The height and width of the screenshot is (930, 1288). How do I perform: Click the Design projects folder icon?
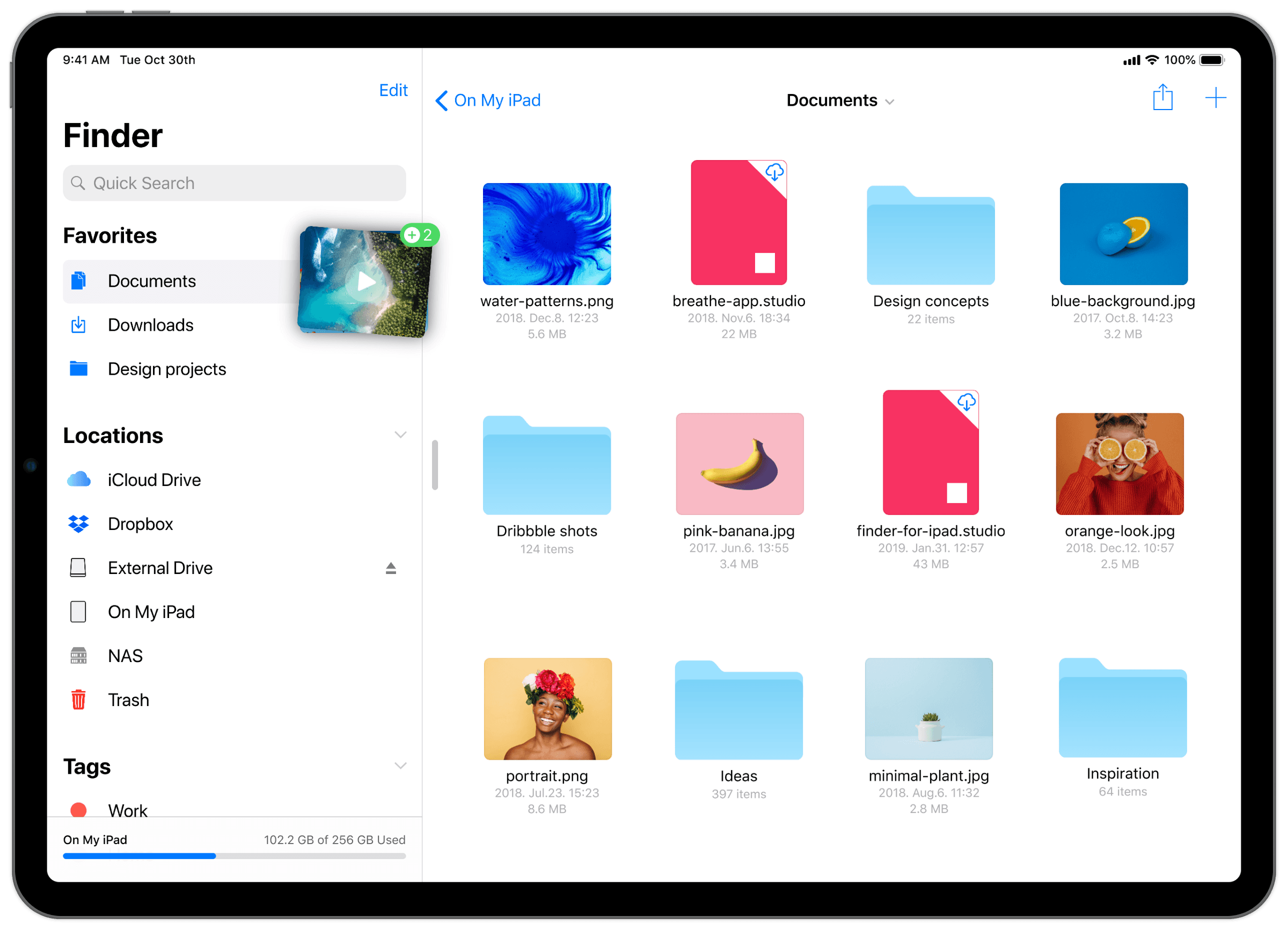point(78,368)
